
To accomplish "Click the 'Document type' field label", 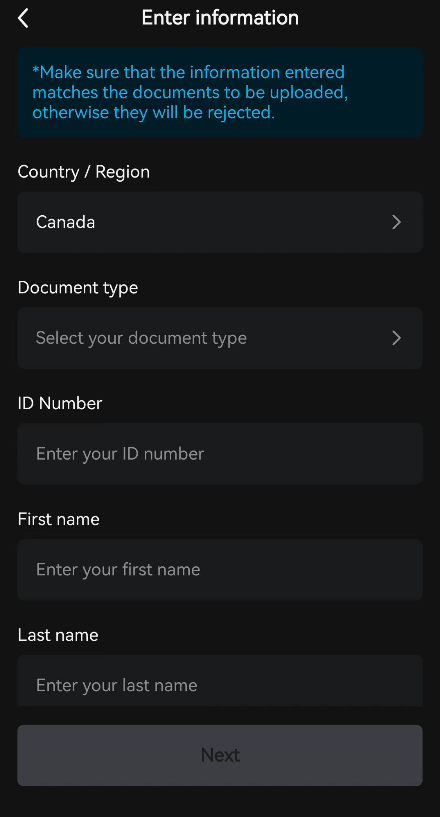I will click(x=78, y=288).
